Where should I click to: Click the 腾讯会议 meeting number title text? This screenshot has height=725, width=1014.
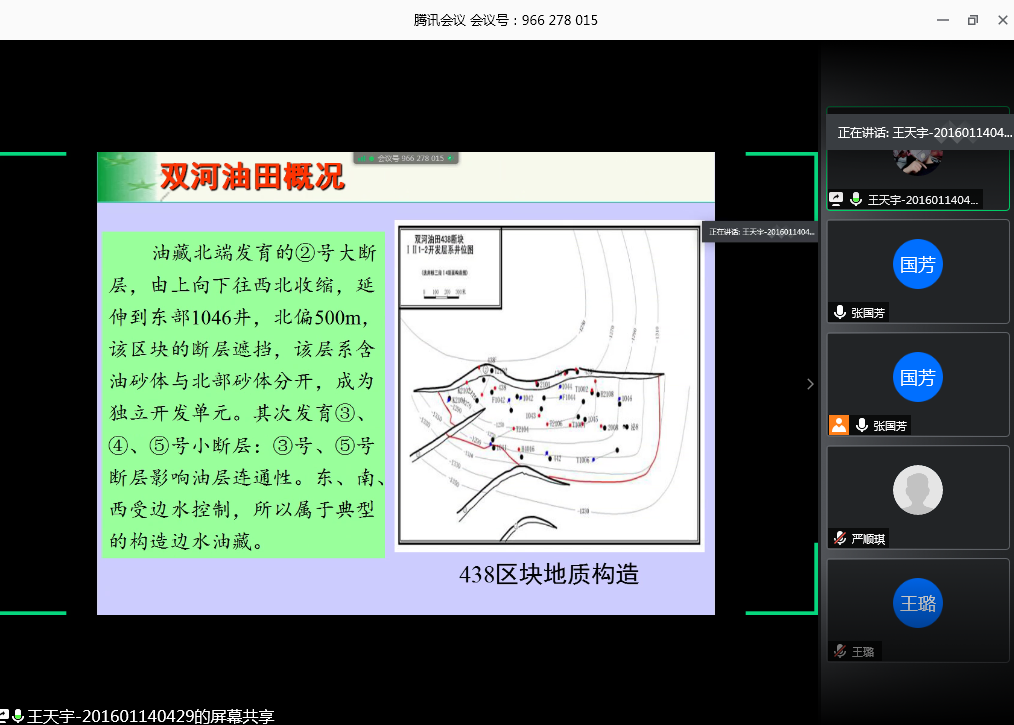click(x=506, y=20)
